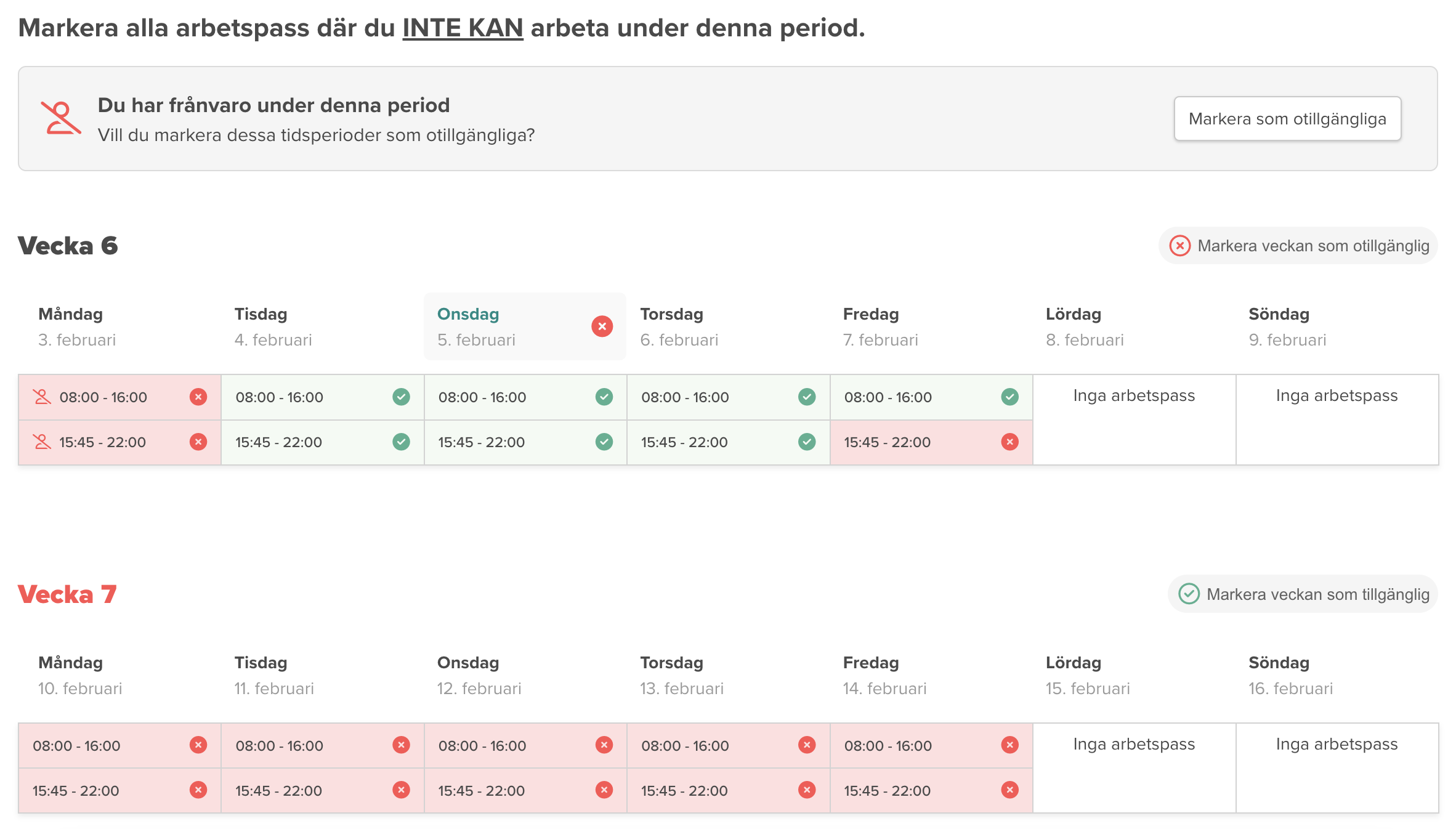The width and height of the screenshot is (1456, 829).
Task: Toggle Onsdag 12. februari 08:00 - 16:00 shift
Action: [x=525, y=746]
